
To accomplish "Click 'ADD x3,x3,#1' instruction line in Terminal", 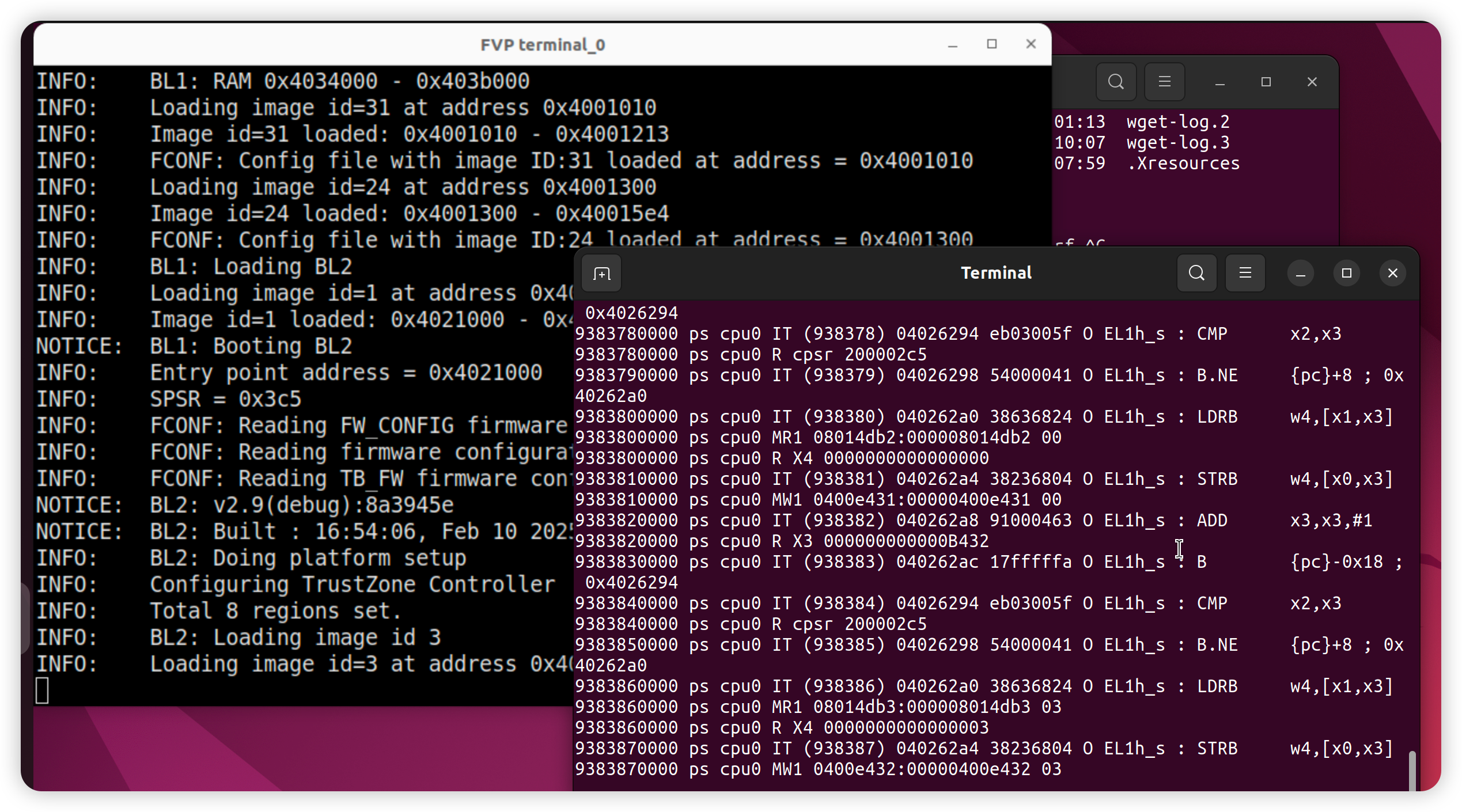I will pyautogui.click(x=974, y=520).
